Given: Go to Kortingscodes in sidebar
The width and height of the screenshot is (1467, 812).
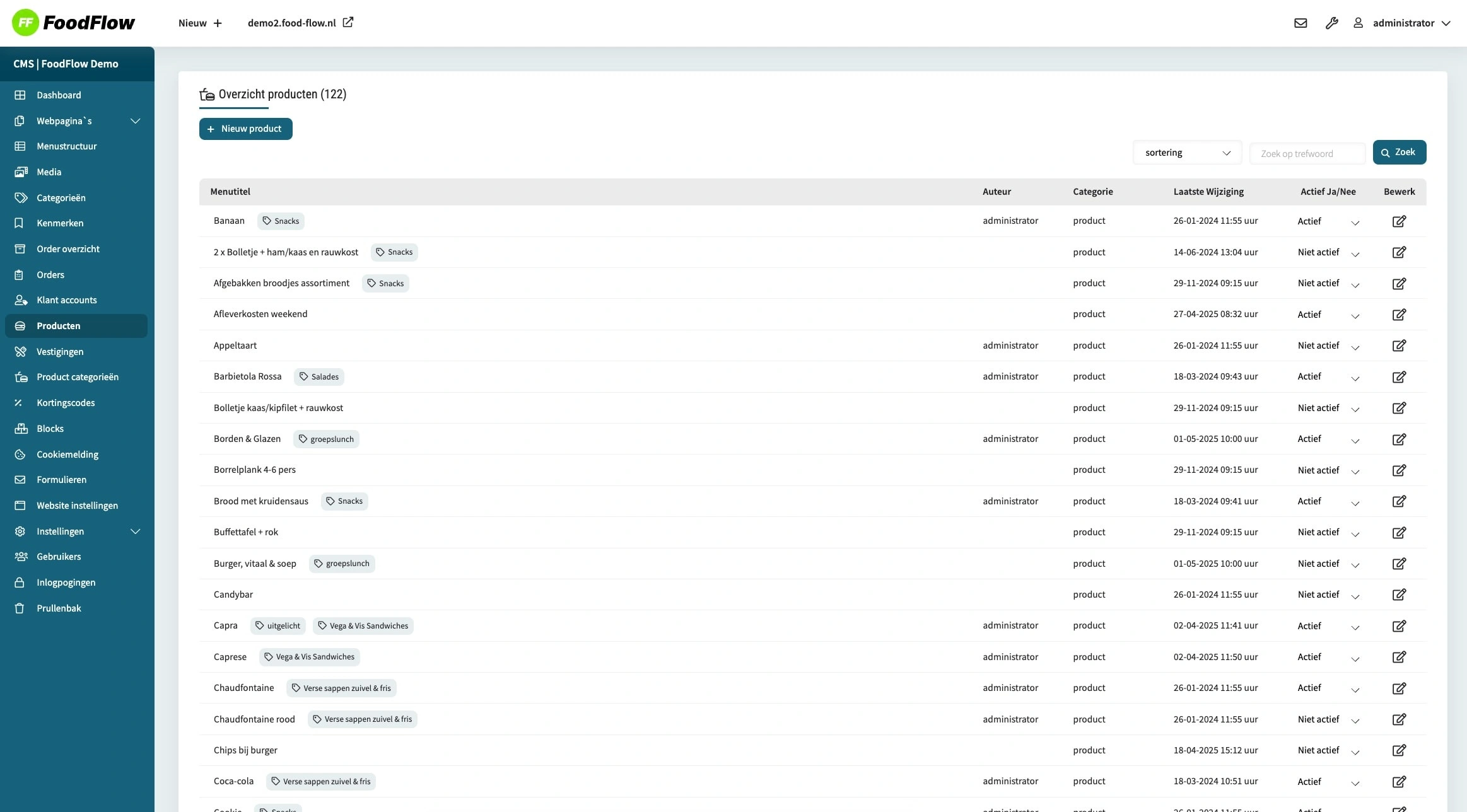Looking at the screenshot, I should [66, 403].
